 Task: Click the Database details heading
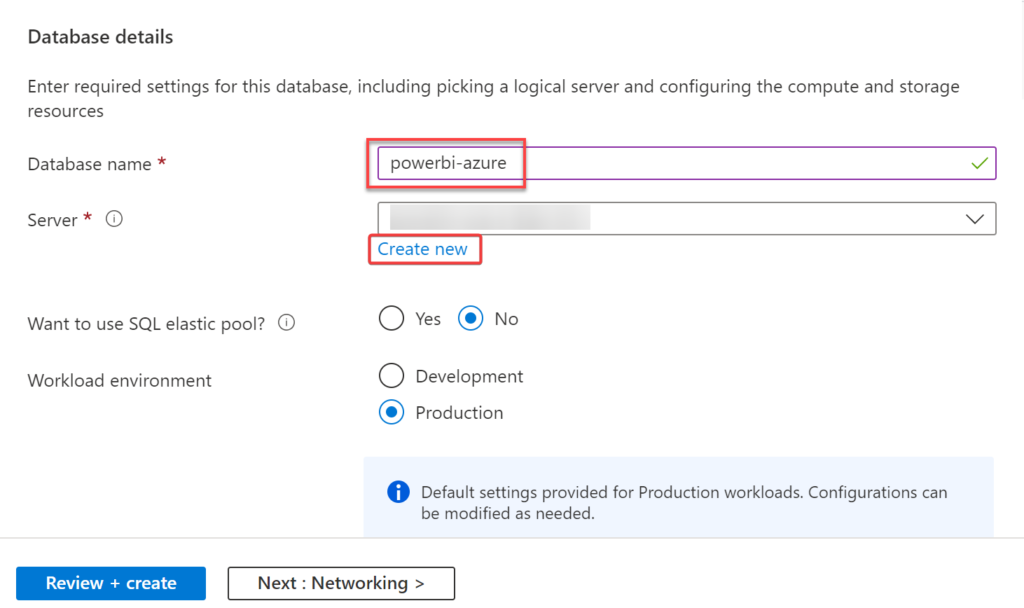click(100, 37)
